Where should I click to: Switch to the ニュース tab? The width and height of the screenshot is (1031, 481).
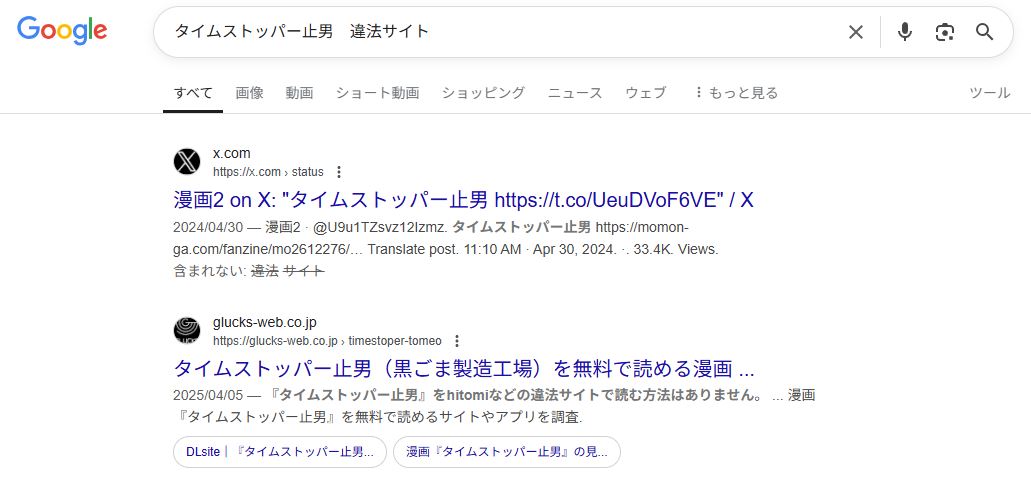click(x=575, y=93)
